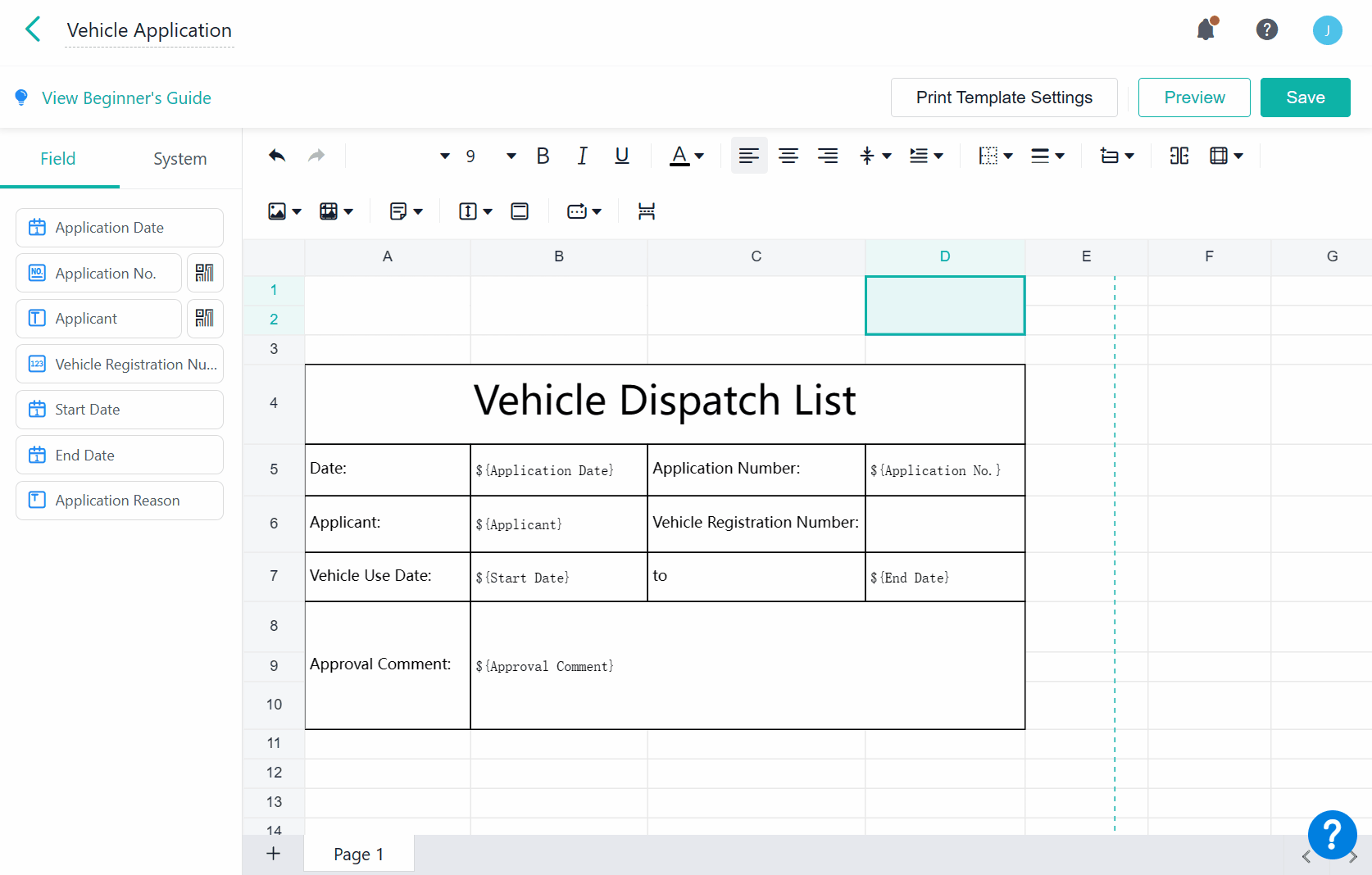Click the center align icon

[x=788, y=156]
